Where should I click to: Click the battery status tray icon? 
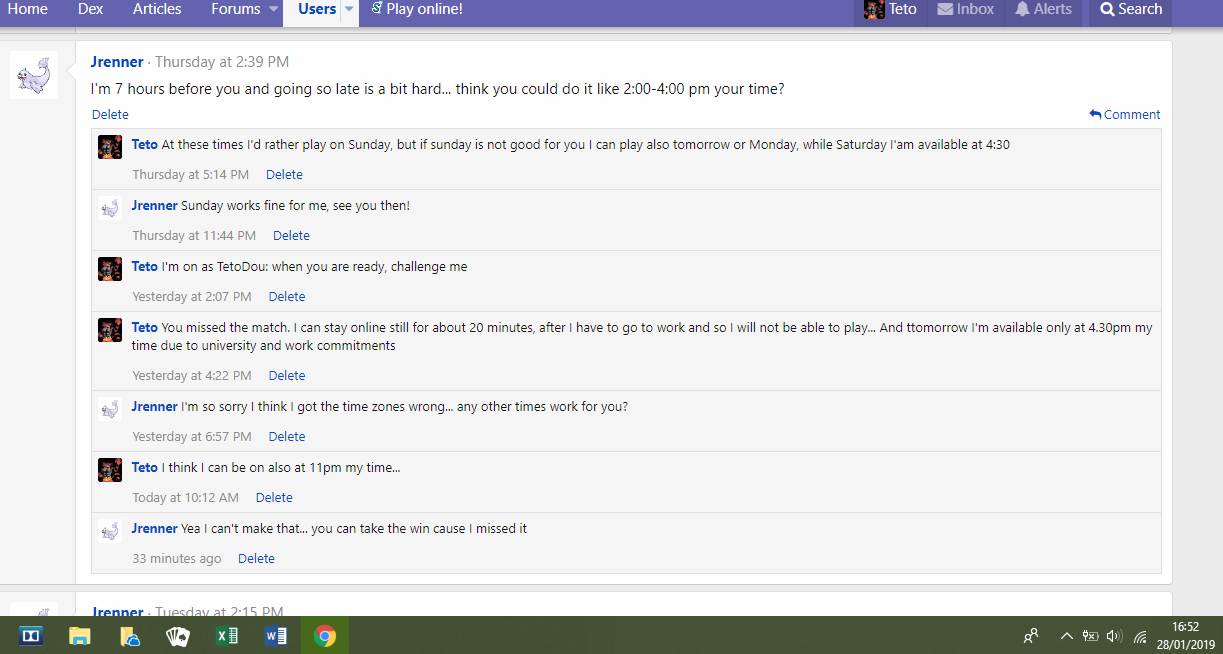point(1090,636)
